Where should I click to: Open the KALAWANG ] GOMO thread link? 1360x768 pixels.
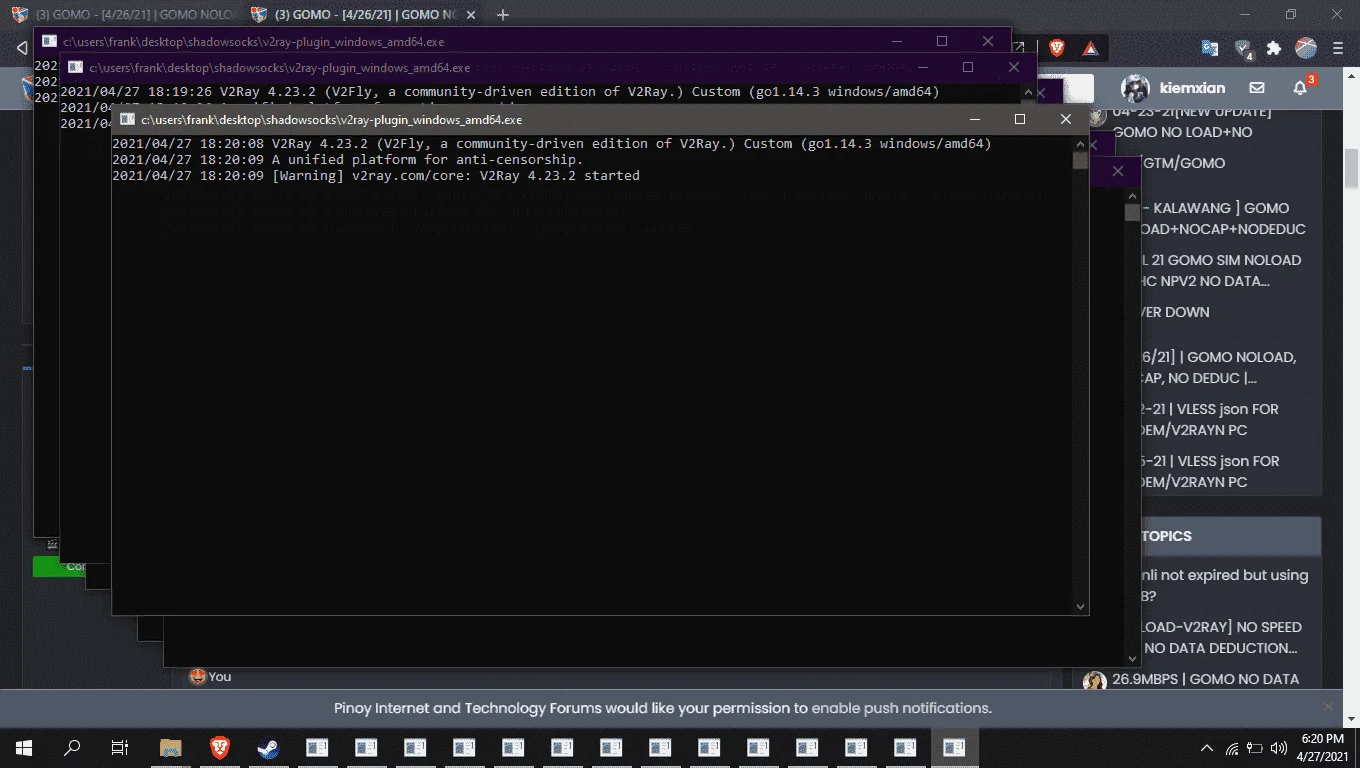coord(1222,218)
